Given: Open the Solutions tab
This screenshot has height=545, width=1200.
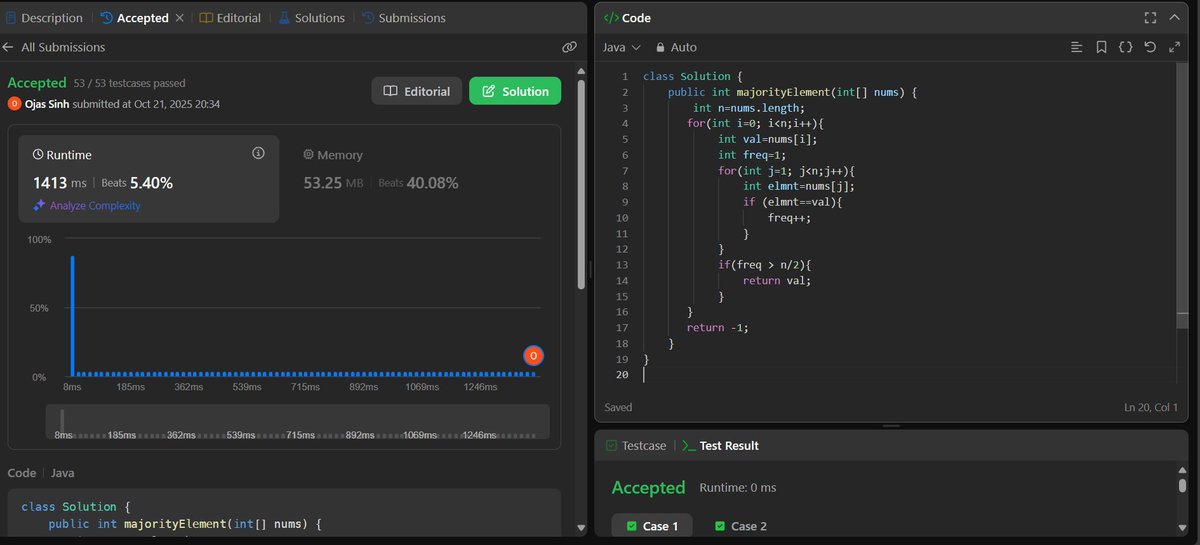Looking at the screenshot, I should click(311, 18).
